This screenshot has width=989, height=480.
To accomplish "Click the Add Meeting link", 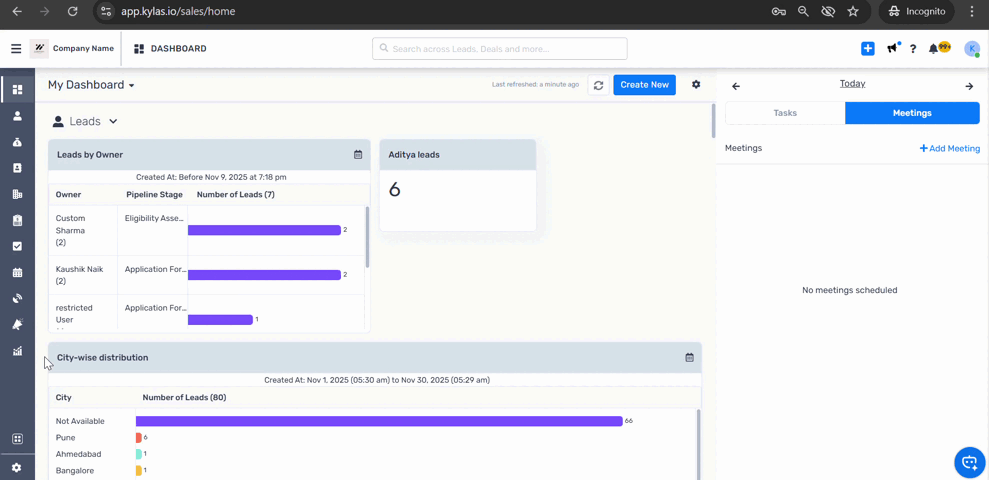I will pos(949,148).
